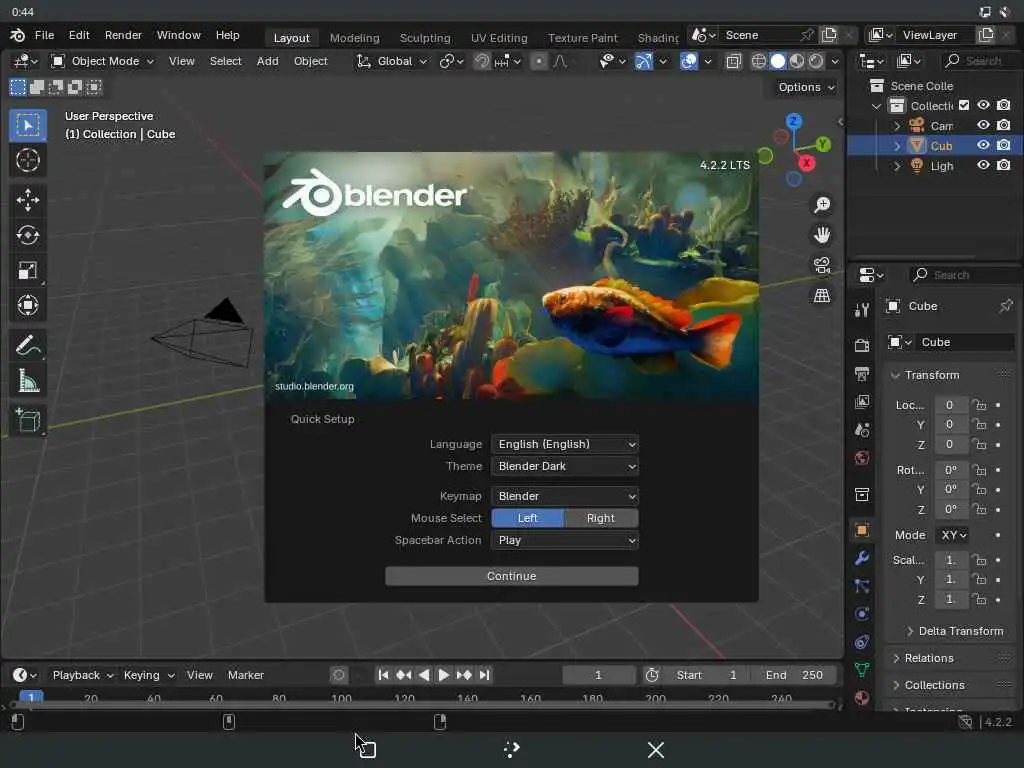The width and height of the screenshot is (1024, 768).
Task: Select the Scale tool
Action: pyautogui.click(x=27, y=270)
